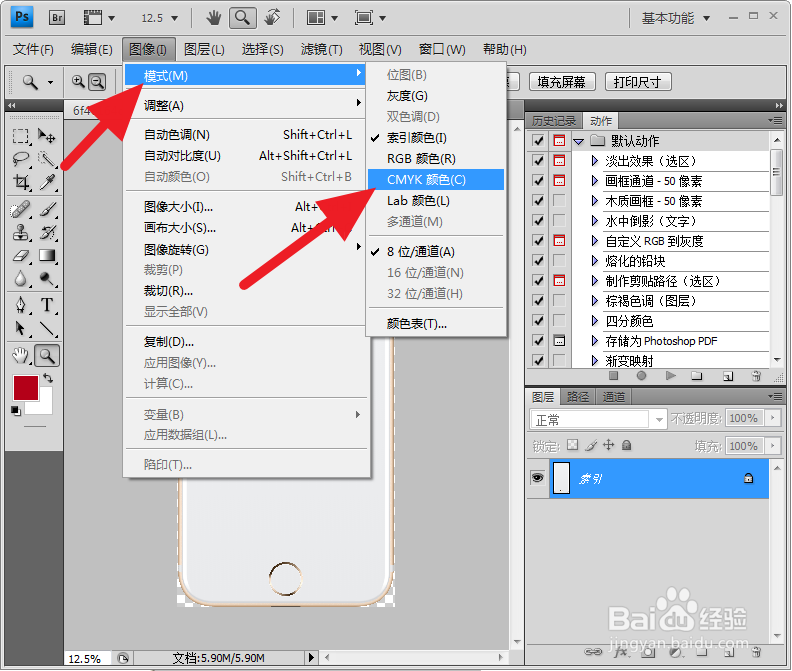Open the fill slider arrow
The height and width of the screenshot is (671, 792).
[772, 446]
